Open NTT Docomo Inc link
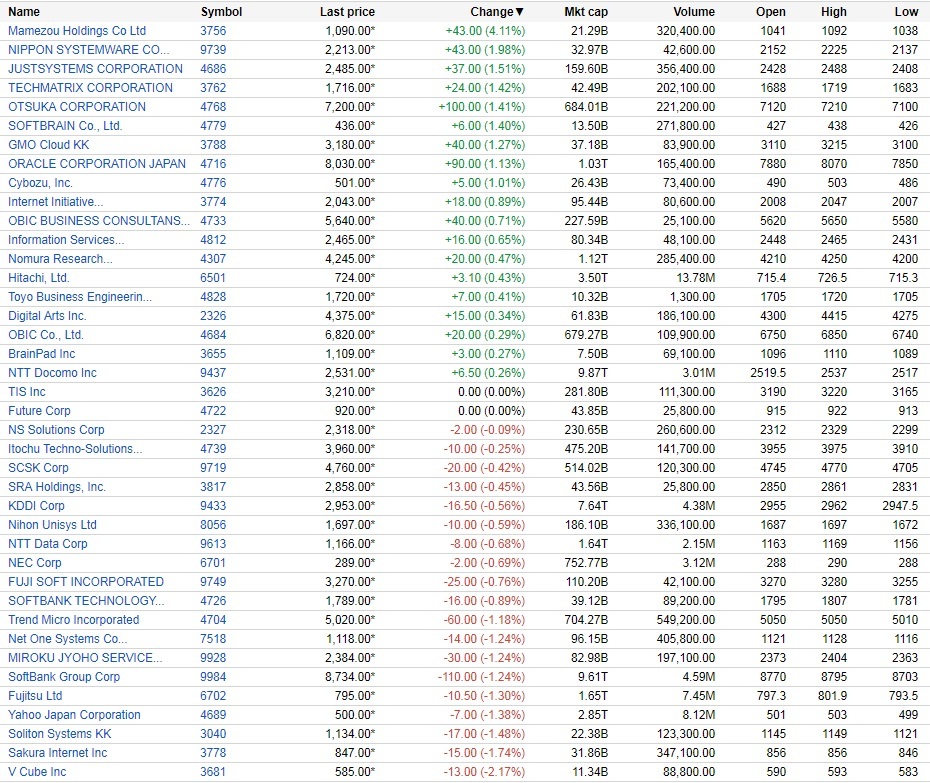Image resolution: width=930 pixels, height=783 pixels. click(x=52, y=373)
